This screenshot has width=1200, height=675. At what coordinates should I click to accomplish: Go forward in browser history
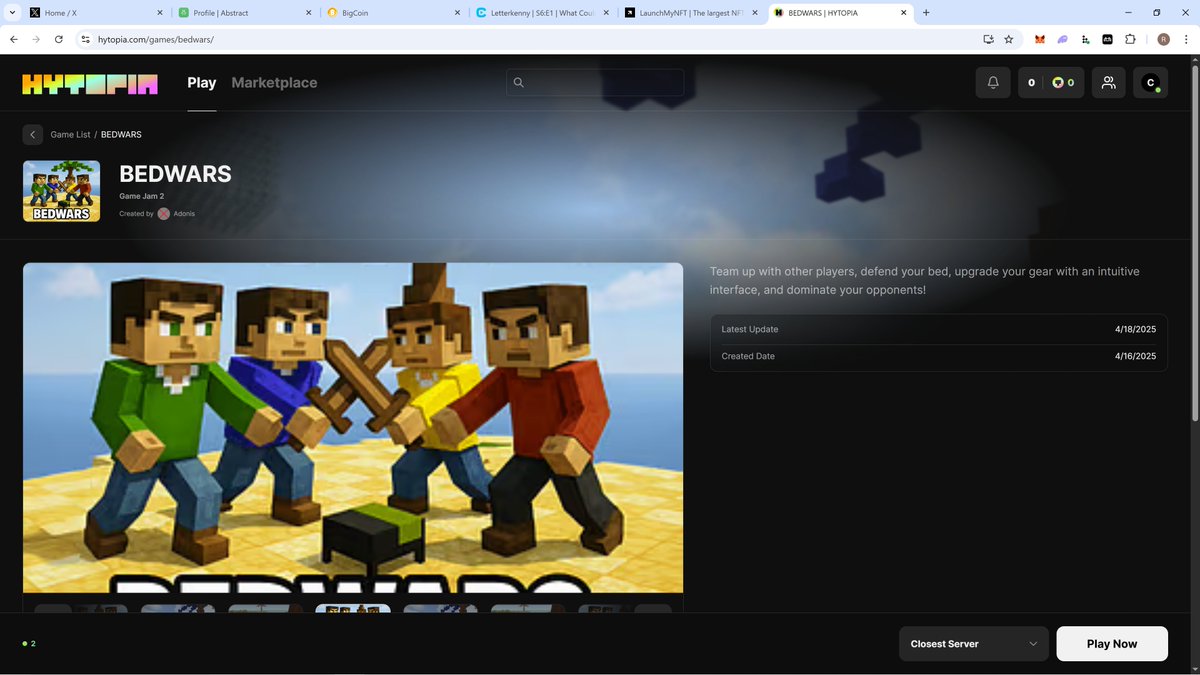click(x=36, y=39)
